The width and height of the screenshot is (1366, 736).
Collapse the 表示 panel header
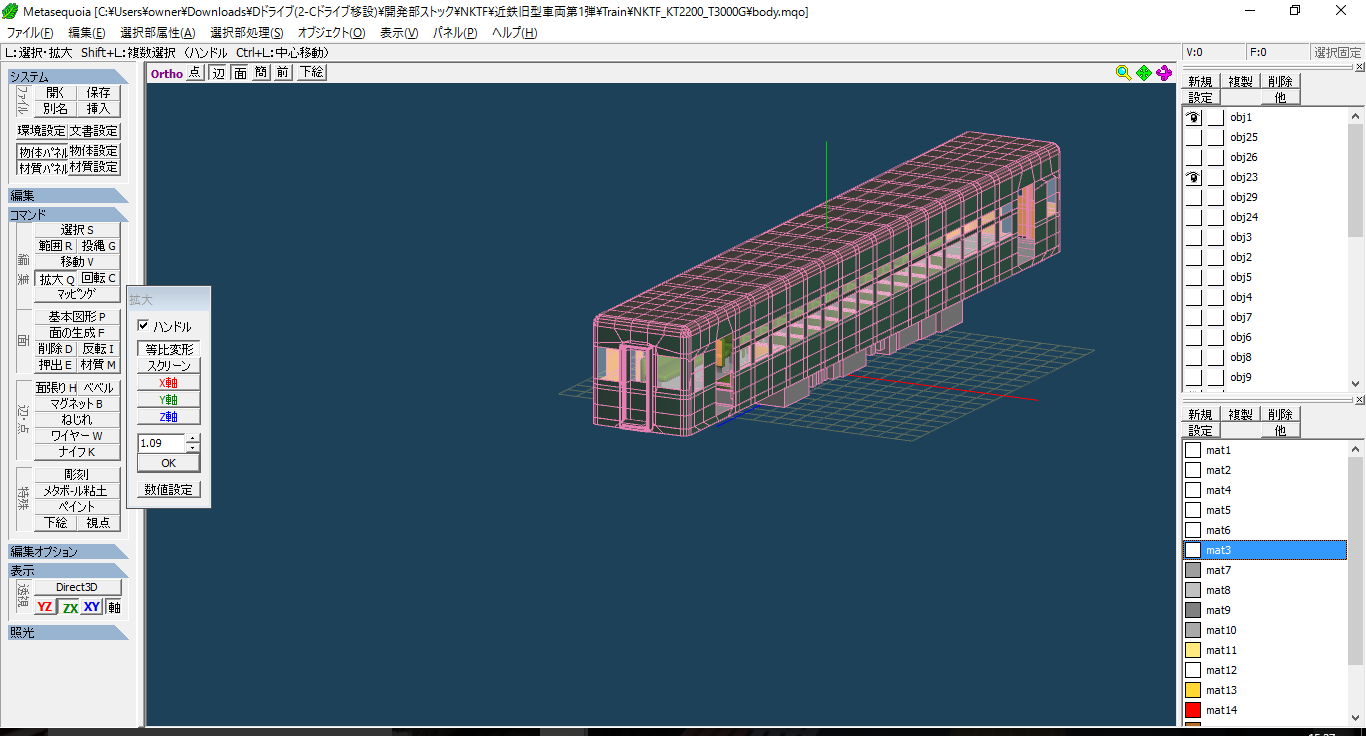pyautogui.click(x=68, y=571)
